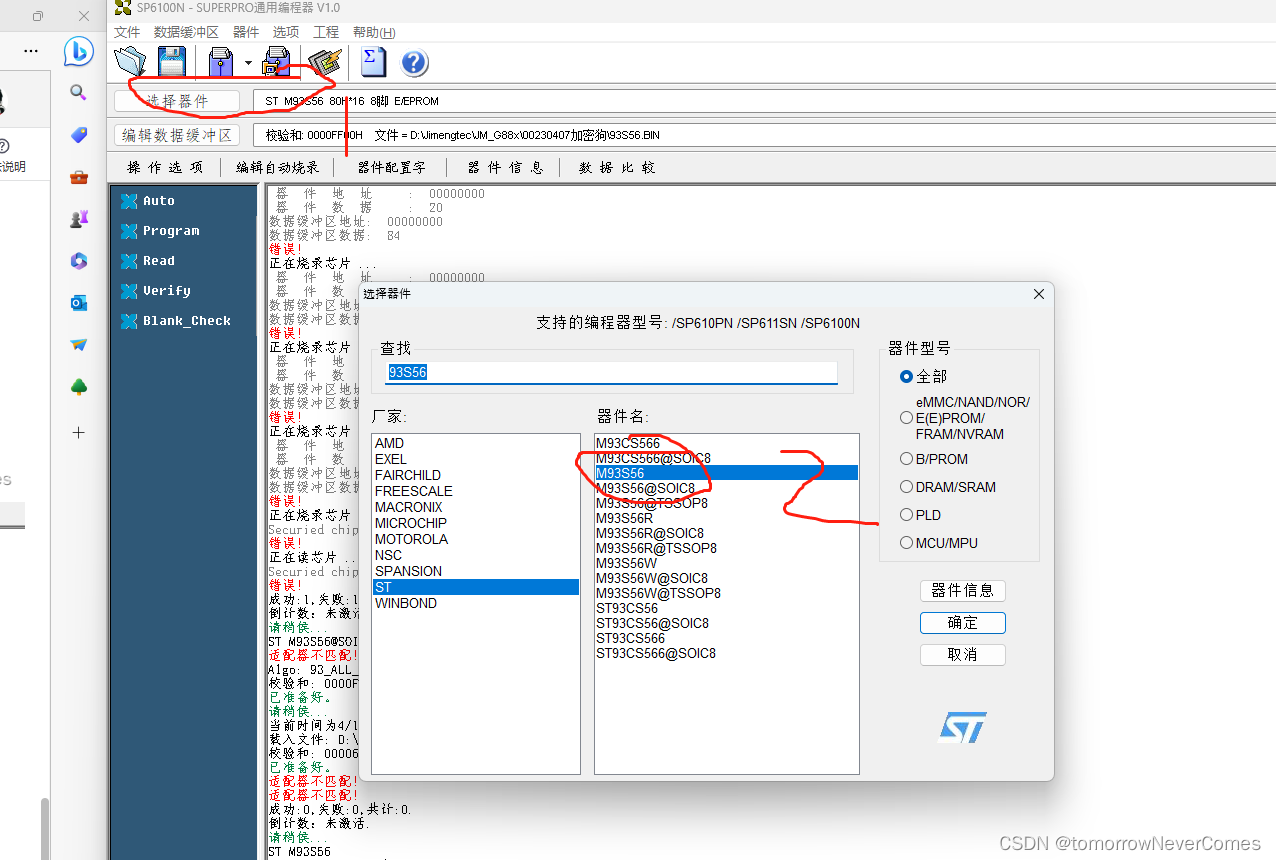Select device ST93CS566@SOIC8

pyautogui.click(x=726, y=653)
